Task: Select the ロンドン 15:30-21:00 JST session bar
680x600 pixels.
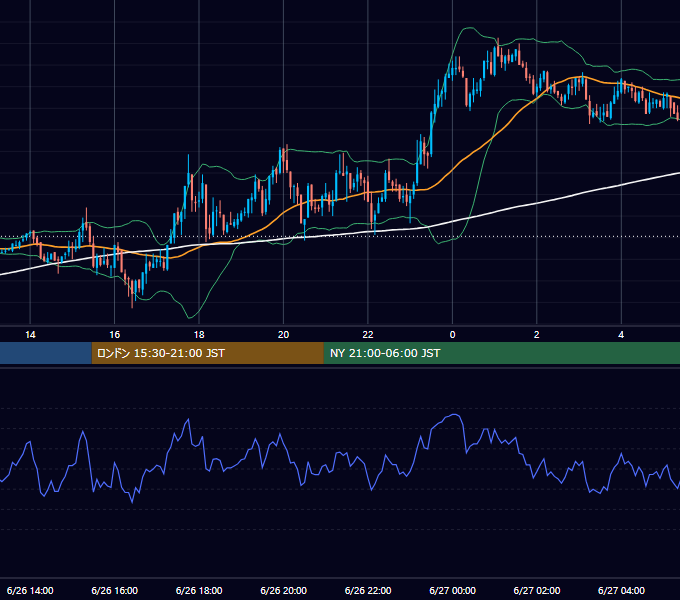Action: pyautogui.click(x=208, y=353)
